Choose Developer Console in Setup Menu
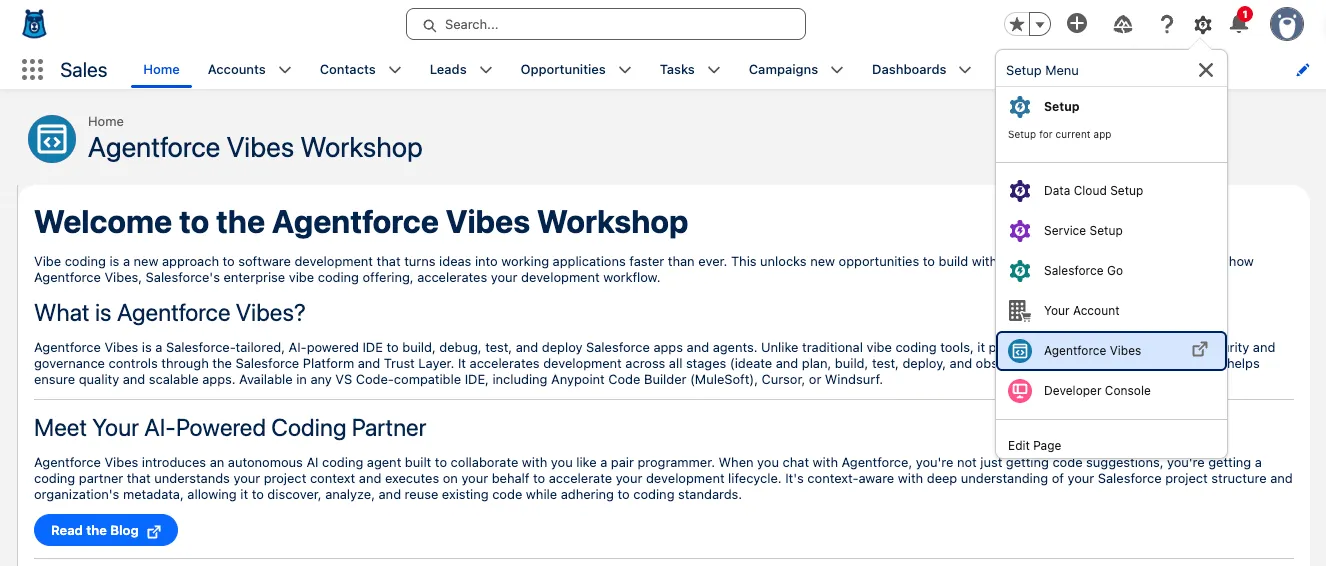 click(1097, 391)
